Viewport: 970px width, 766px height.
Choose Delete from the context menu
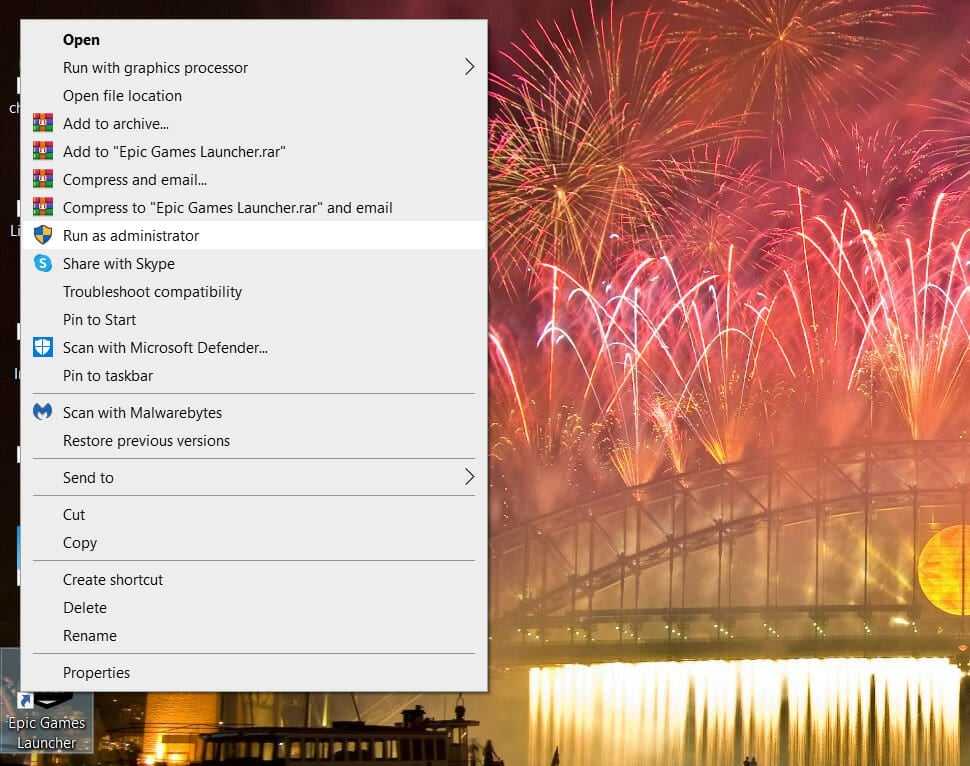254,608
